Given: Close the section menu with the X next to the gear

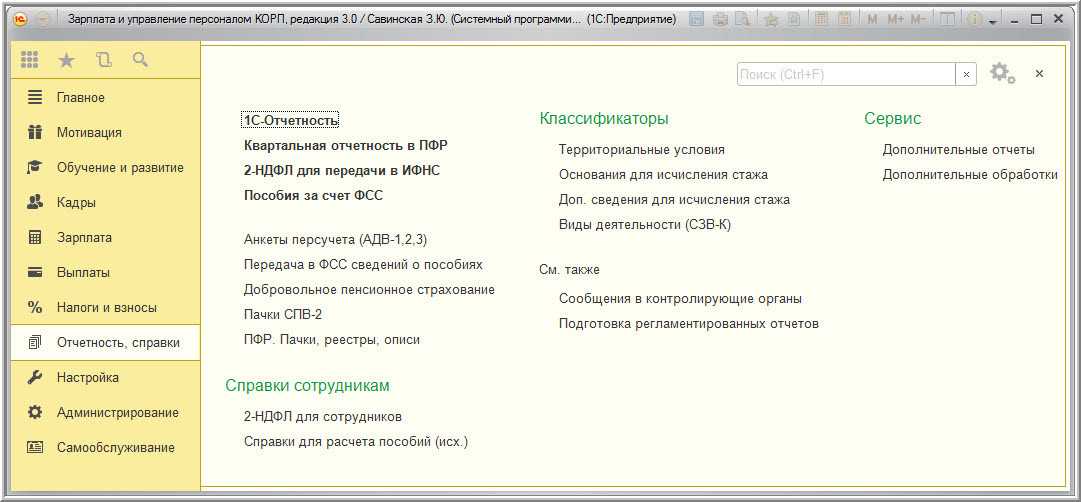Looking at the screenshot, I should (1039, 74).
